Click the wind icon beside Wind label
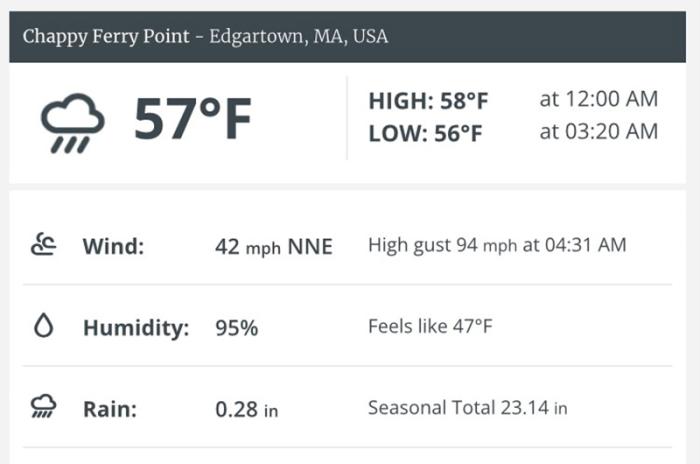The image size is (700, 464). (43, 244)
